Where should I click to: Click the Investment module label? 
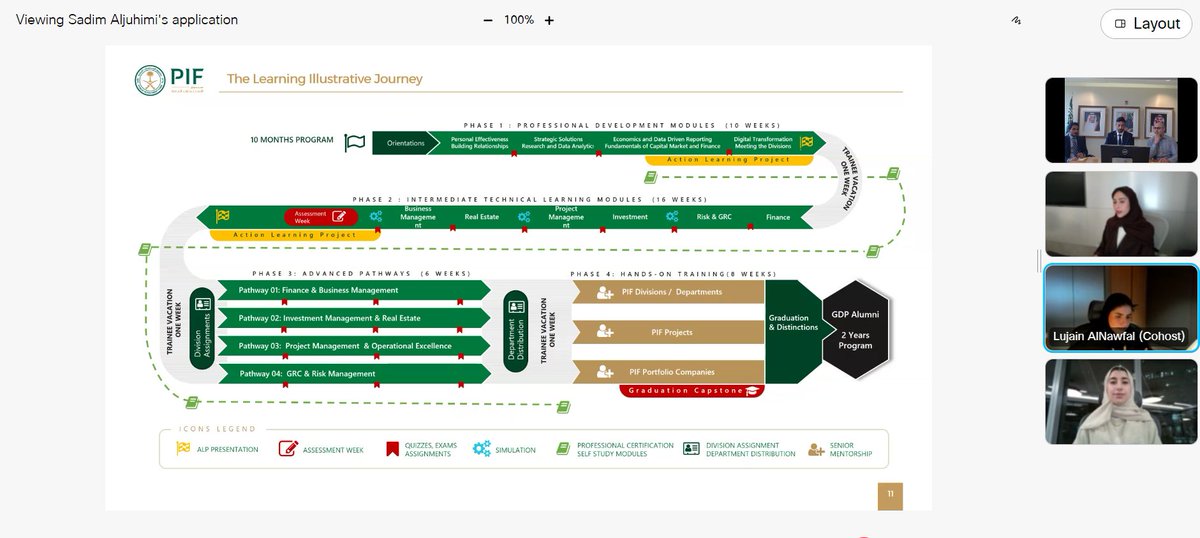pyautogui.click(x=630, y=216)
